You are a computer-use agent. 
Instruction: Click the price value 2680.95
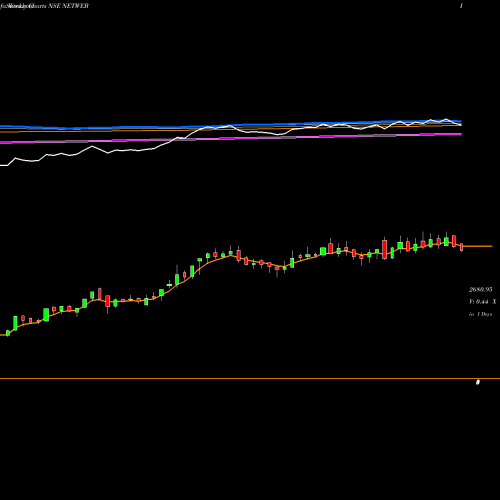point(480,289)
